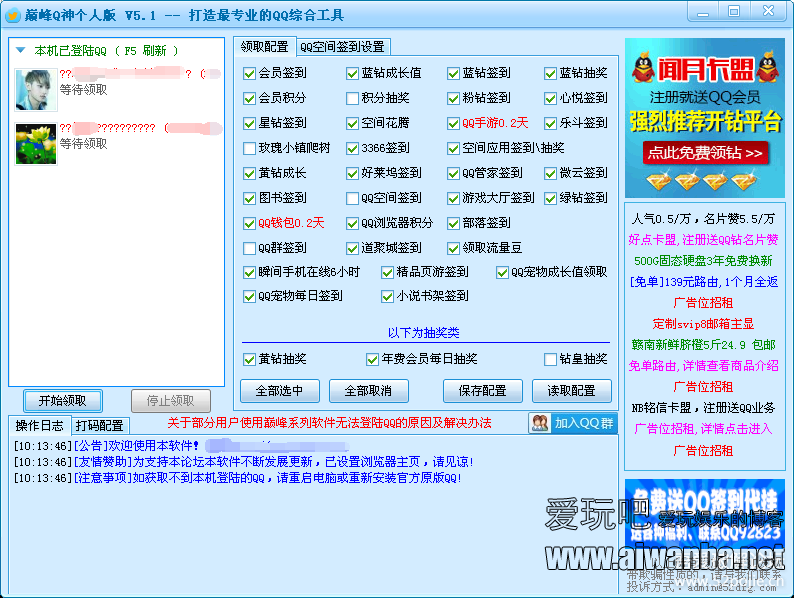
Task: Uncheck 会员签到 checkbox
Action: (x=249, y=73)
